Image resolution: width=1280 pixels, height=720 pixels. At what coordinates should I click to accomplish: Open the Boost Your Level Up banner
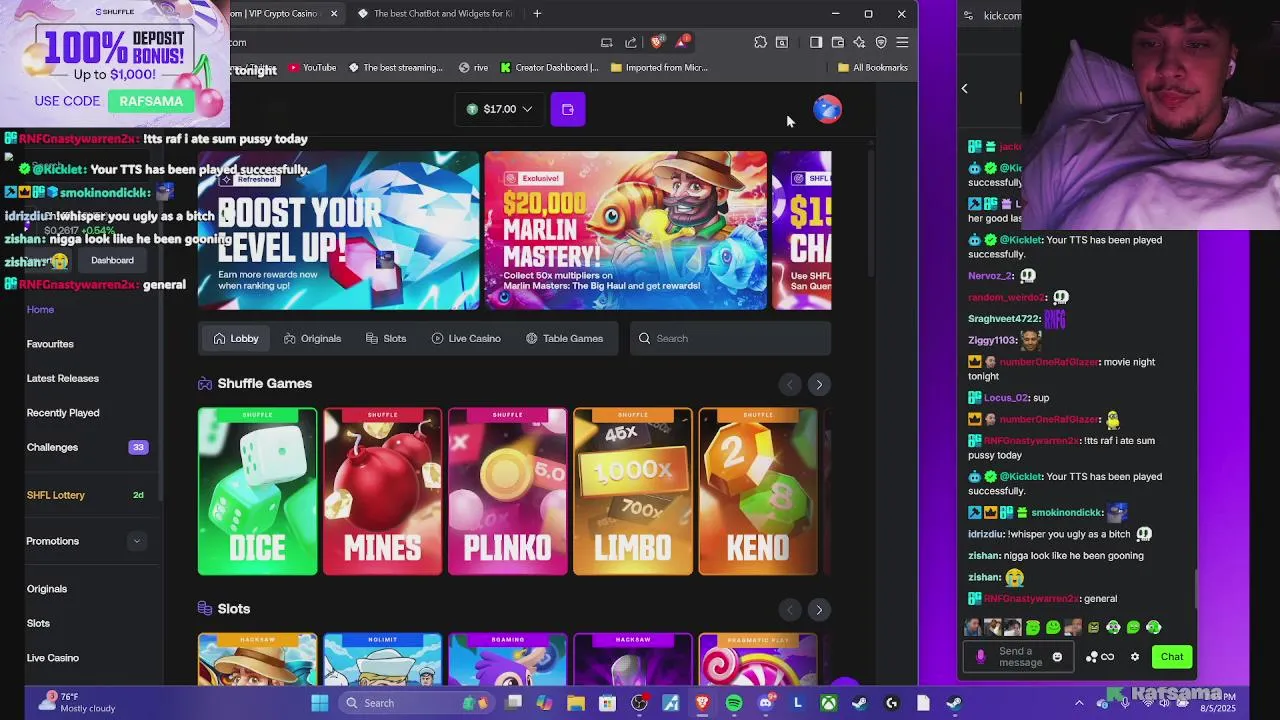[338, 230]
